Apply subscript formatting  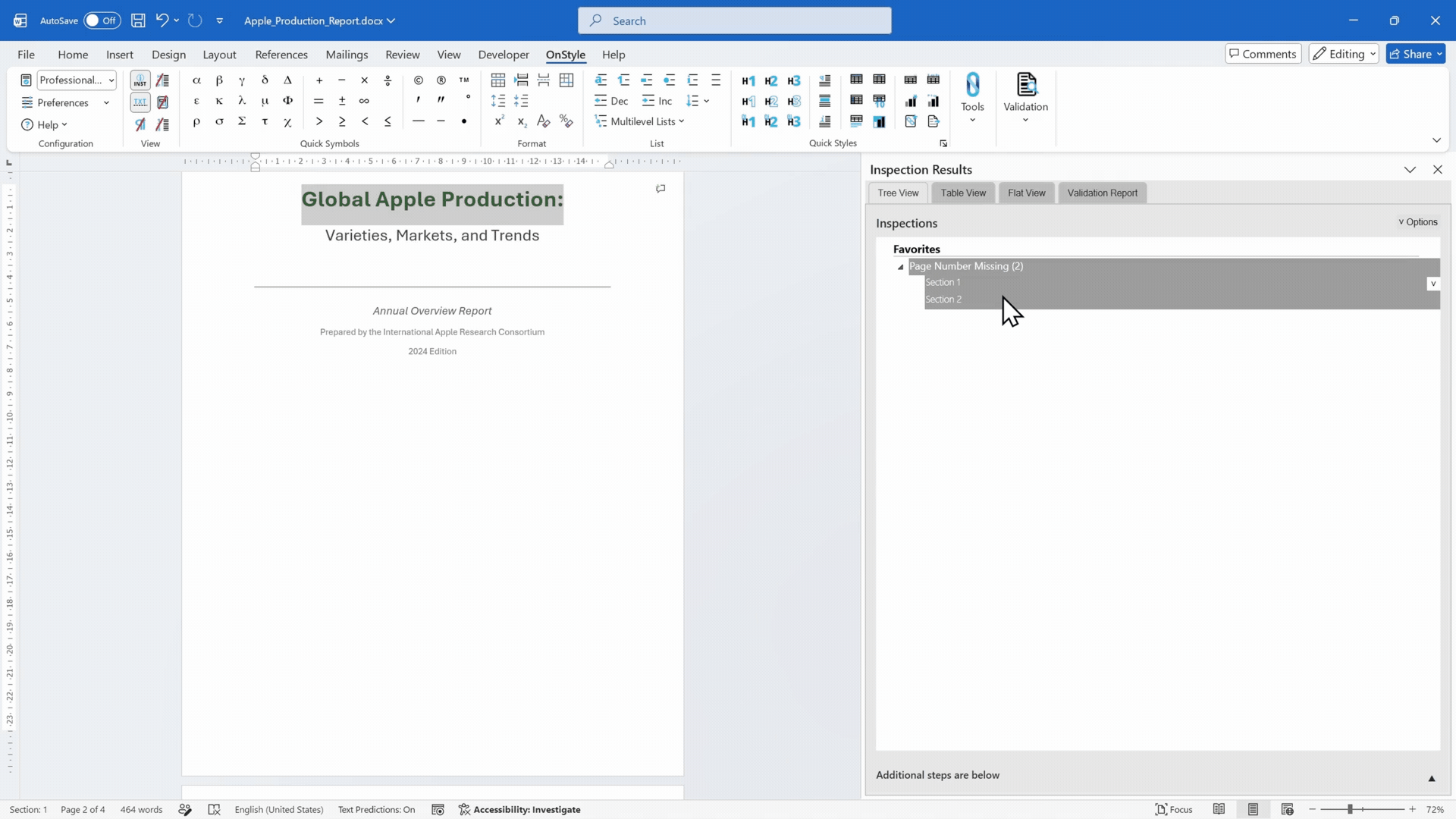(x=522, y=121)
